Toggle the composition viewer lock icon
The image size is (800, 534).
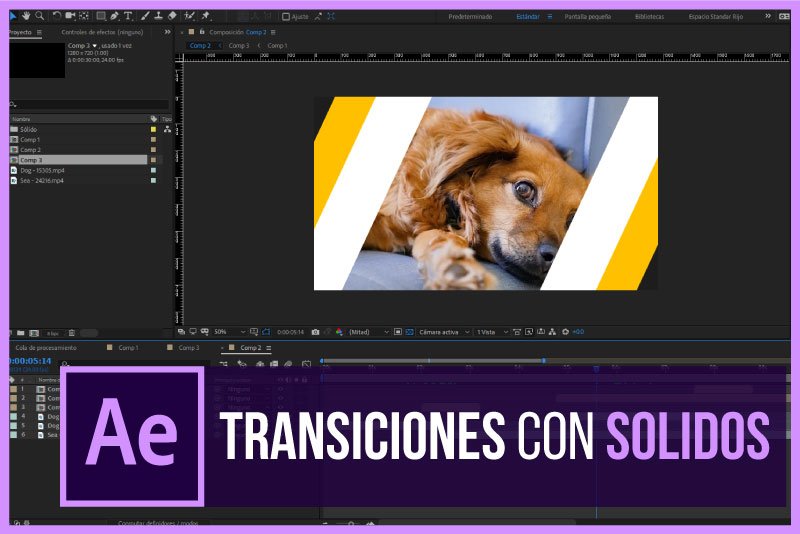click(202, 32)
